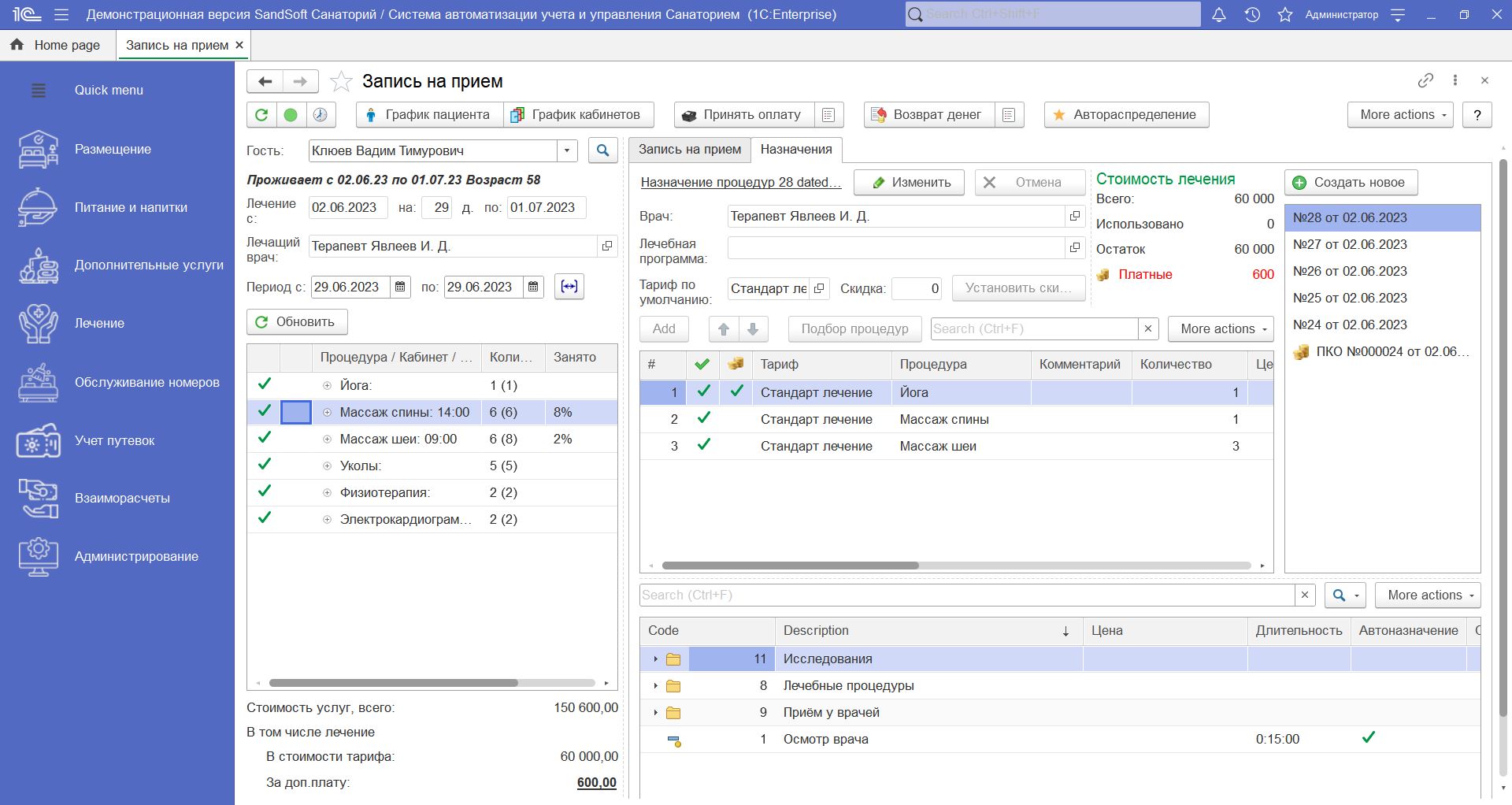This screenshot has width=1512, height=805.
Task: Toggle checkmark on Массаж шеи: 09:00 row
Action: pyautogui.click(x=265, y=438)
